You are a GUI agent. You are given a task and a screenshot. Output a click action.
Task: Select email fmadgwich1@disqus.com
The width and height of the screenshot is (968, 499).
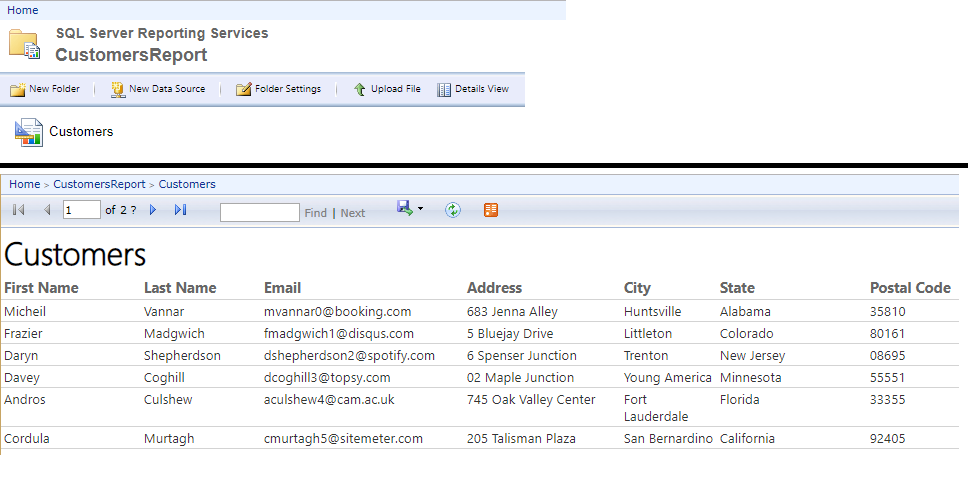pos(339,333)
